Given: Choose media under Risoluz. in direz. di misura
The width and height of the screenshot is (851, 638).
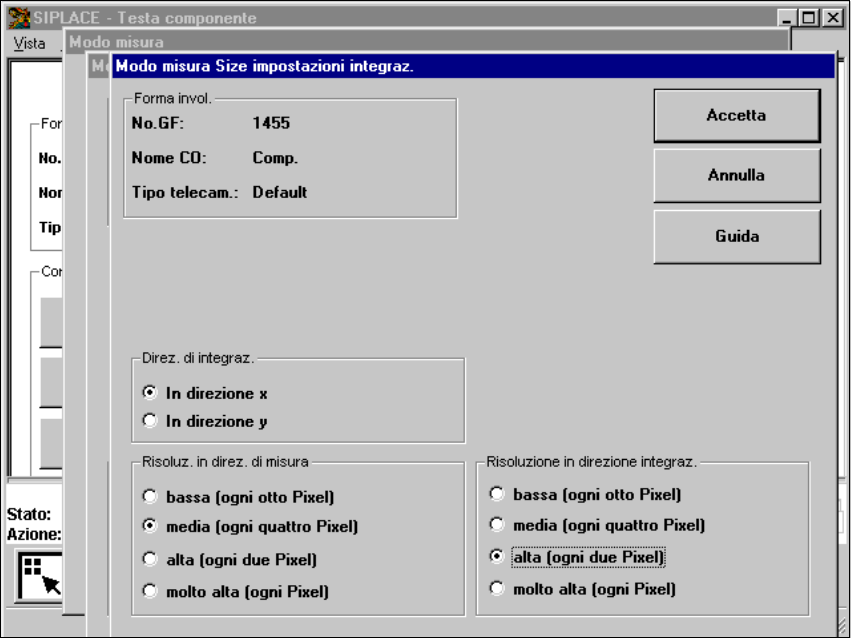Looking at the screenshot, I should 149,526.
